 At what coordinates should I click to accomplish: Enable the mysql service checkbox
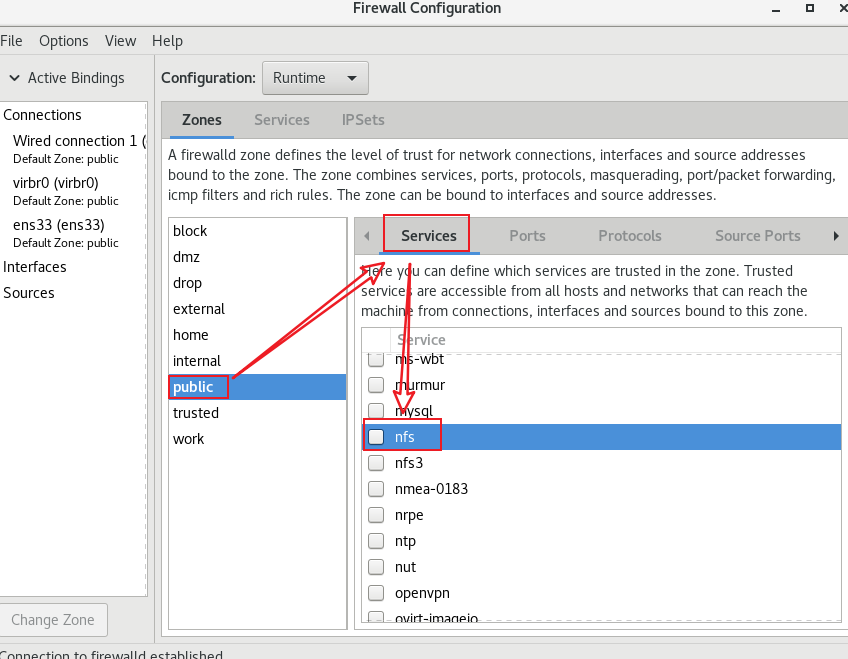376,411
